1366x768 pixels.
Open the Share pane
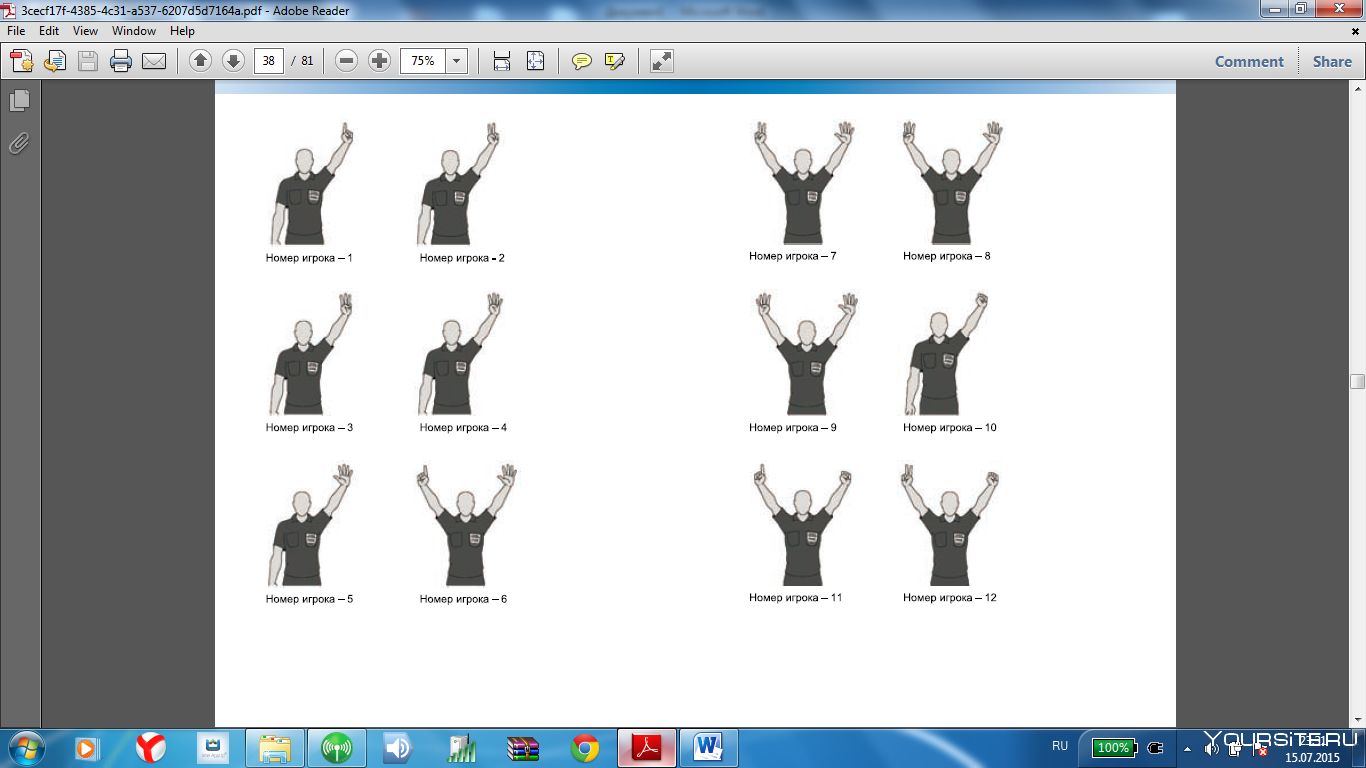[x=1332, y=61]
